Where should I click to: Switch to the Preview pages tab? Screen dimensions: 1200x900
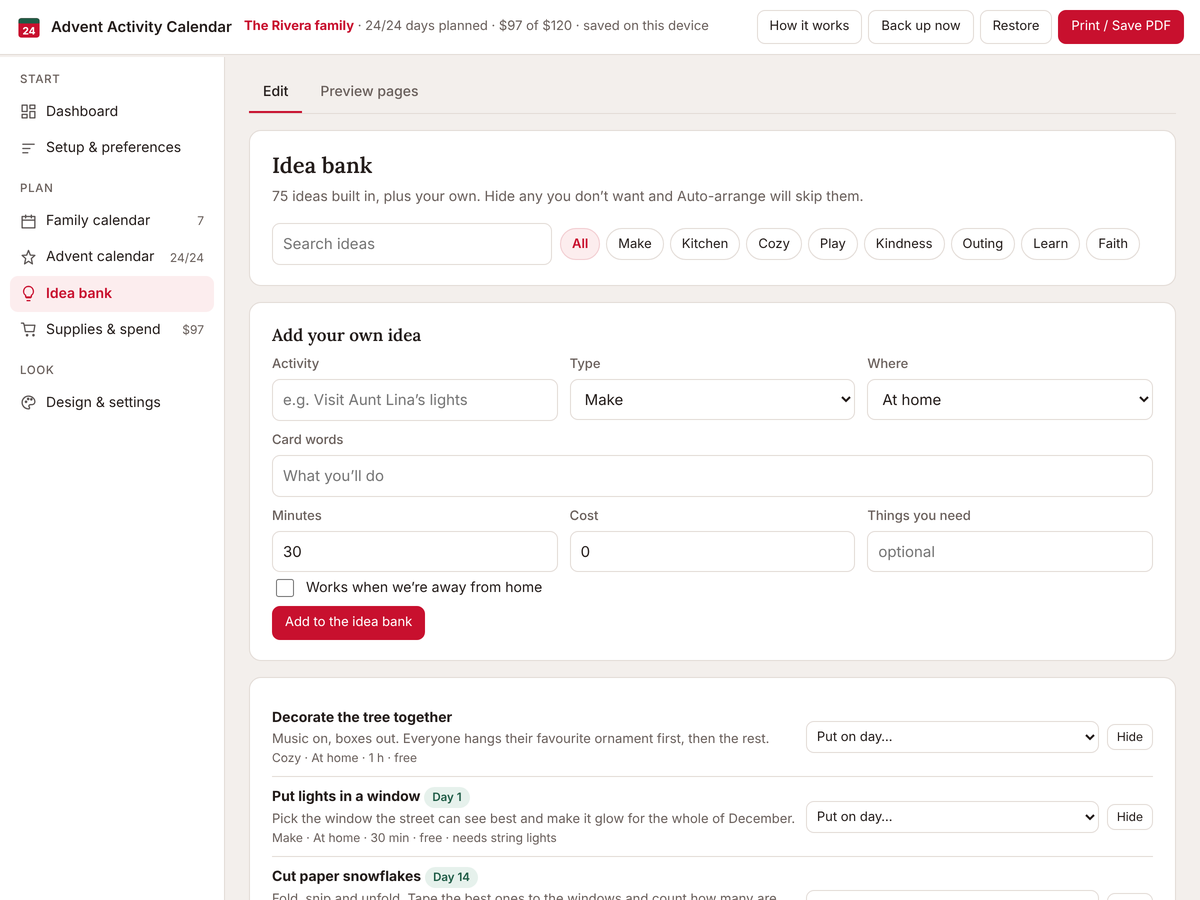[x=369, y=91]
